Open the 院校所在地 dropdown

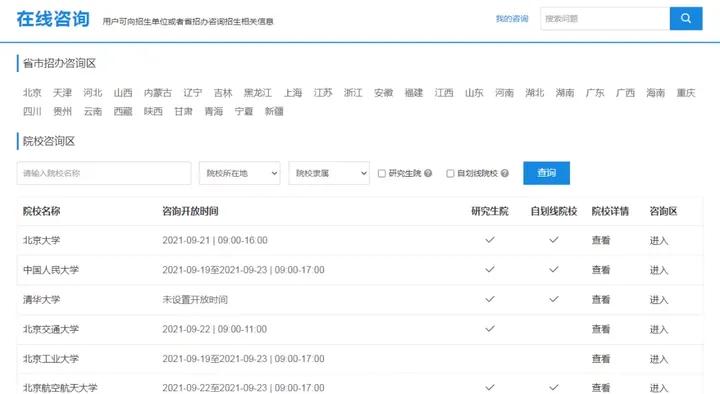pos(240,173)
